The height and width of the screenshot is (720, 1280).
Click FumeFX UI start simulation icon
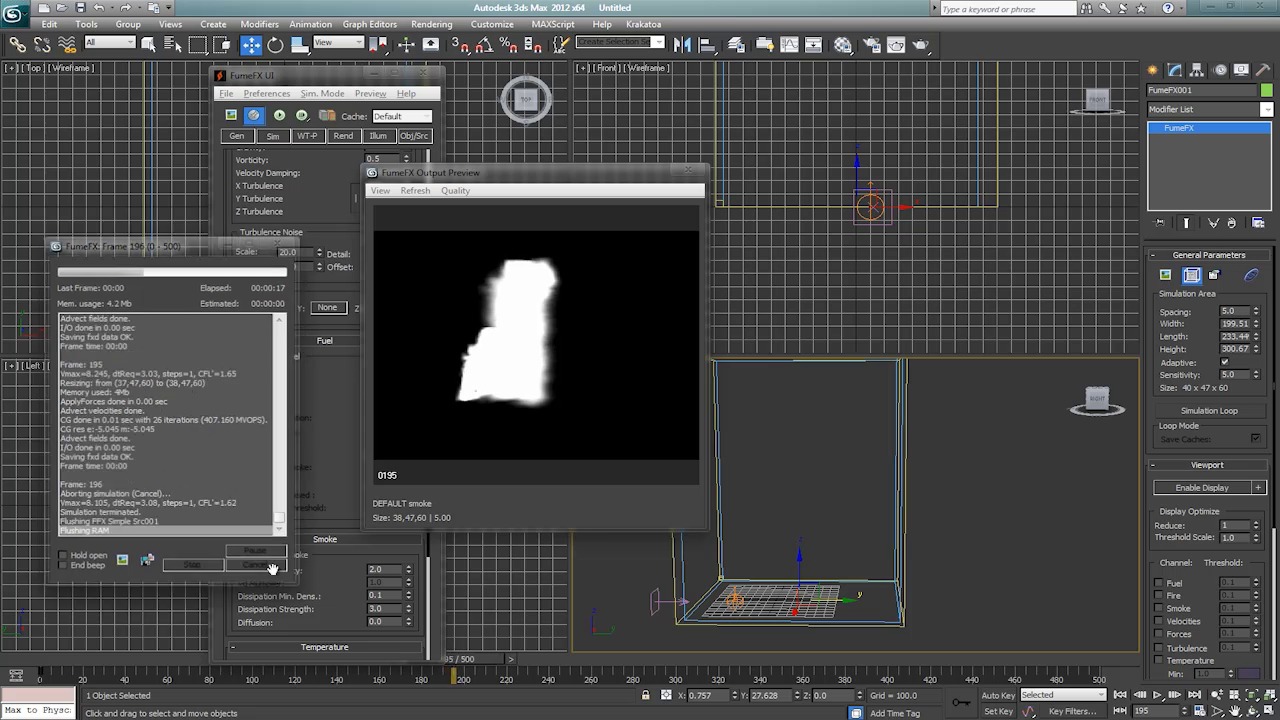pos(279,115)
